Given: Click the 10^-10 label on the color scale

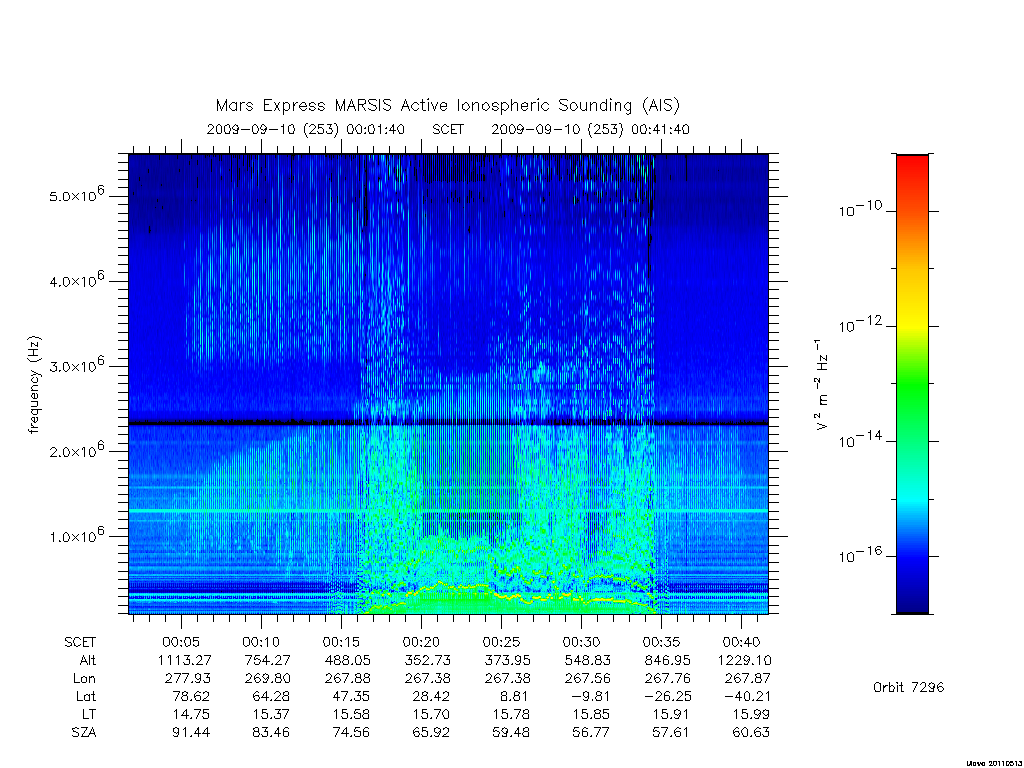Looking at the screenshot, I should click(860, 209).
